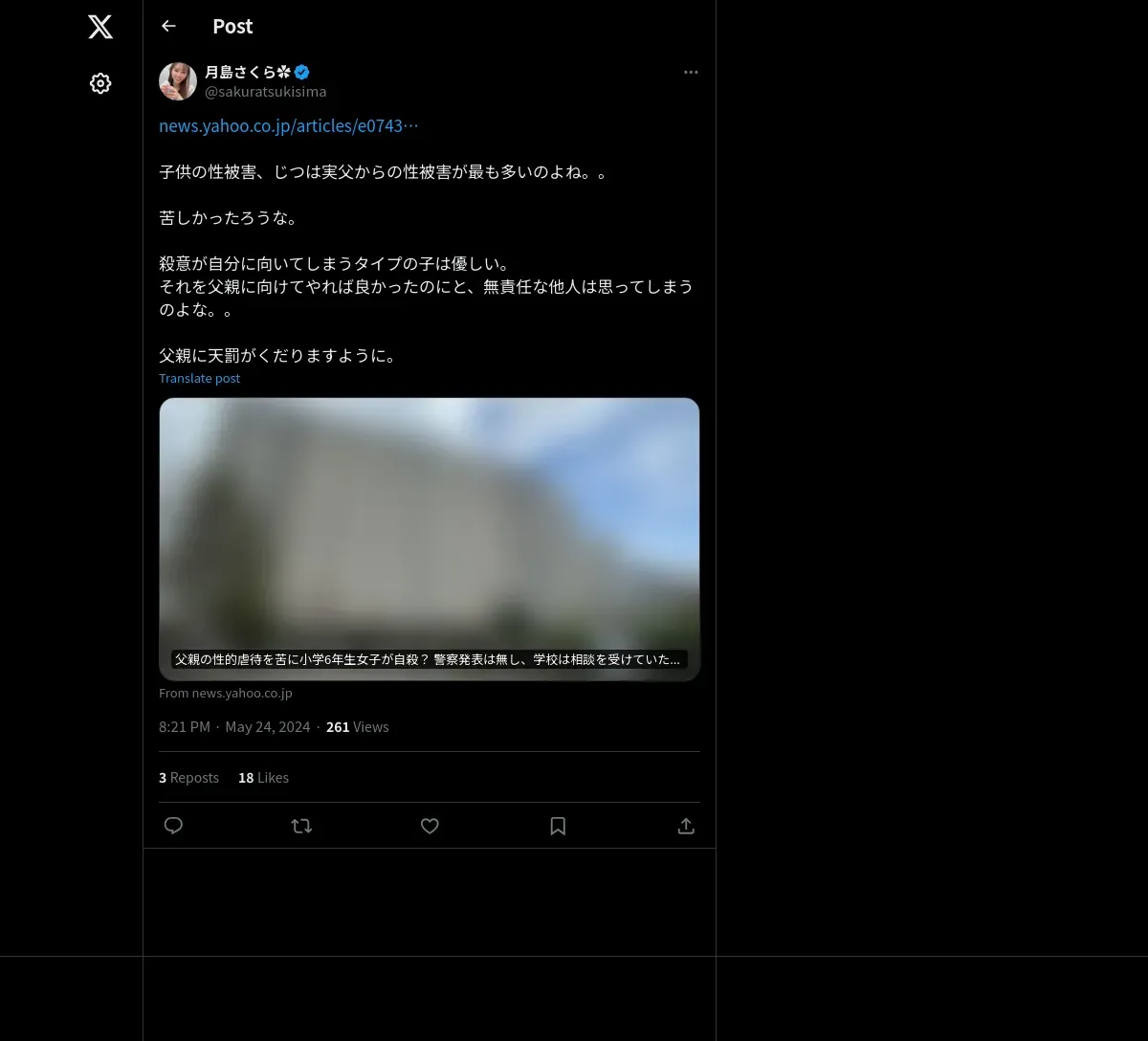
Task: Open the blurred article preview image
Action: (430, 539)
